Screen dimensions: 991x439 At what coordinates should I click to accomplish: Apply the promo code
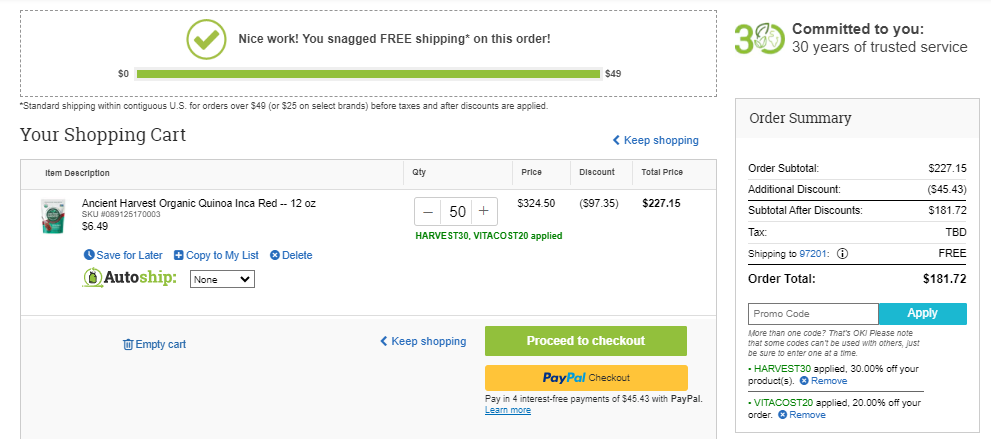(x=923, y=313)
